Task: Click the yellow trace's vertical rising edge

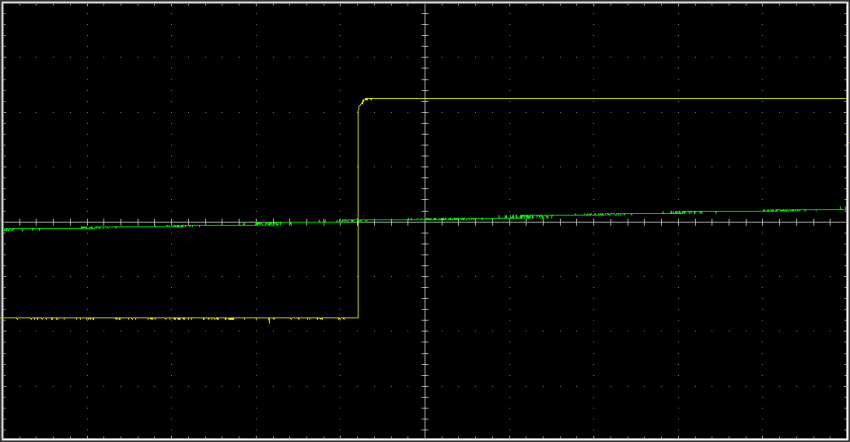Action: [358, 210]
